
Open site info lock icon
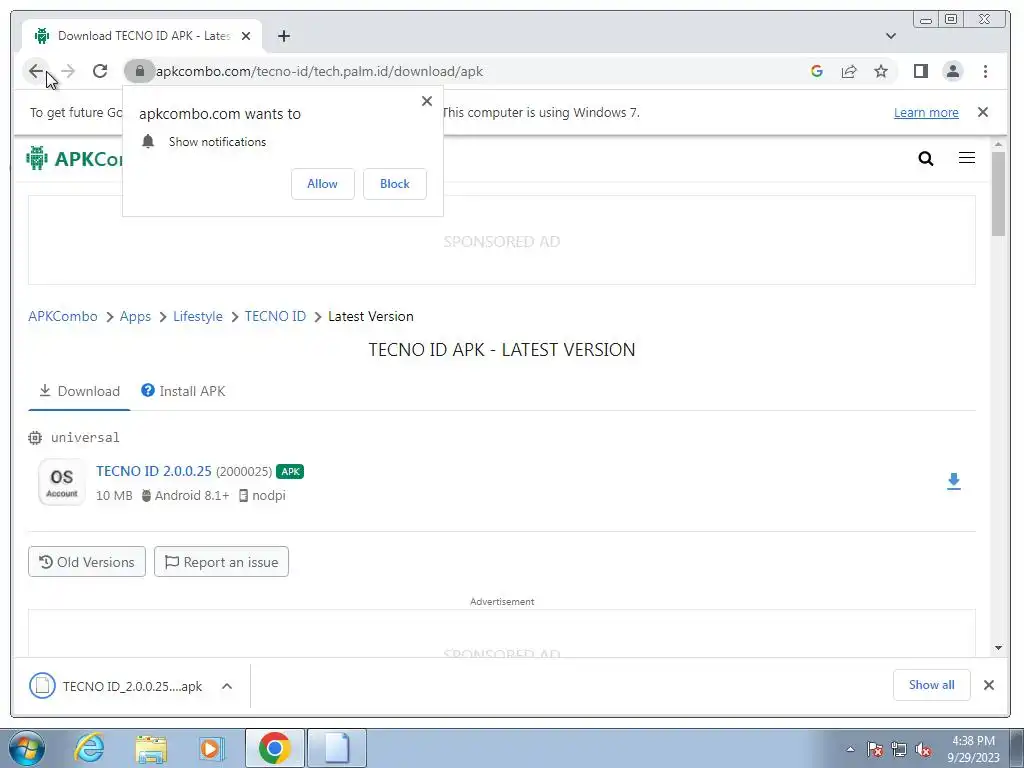pyautogui.click(x=139, y=71)
